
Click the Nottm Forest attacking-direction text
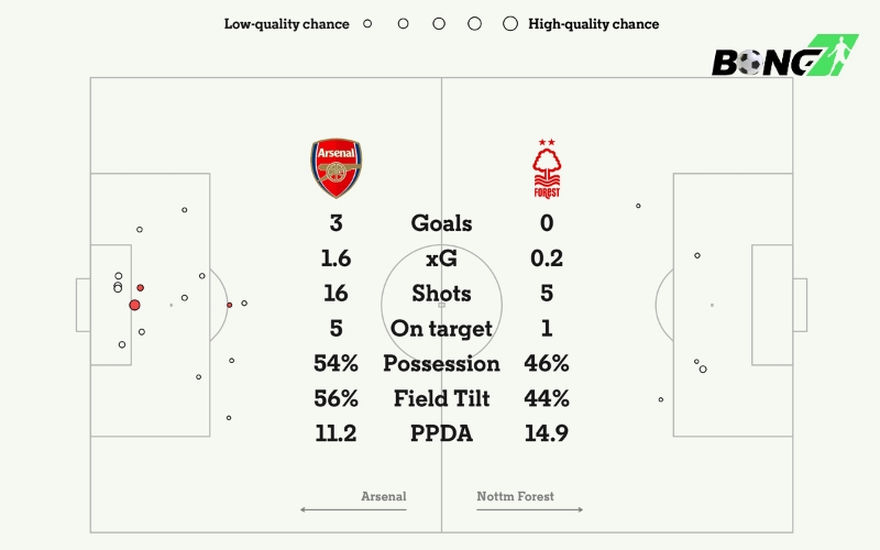[515, 496]
